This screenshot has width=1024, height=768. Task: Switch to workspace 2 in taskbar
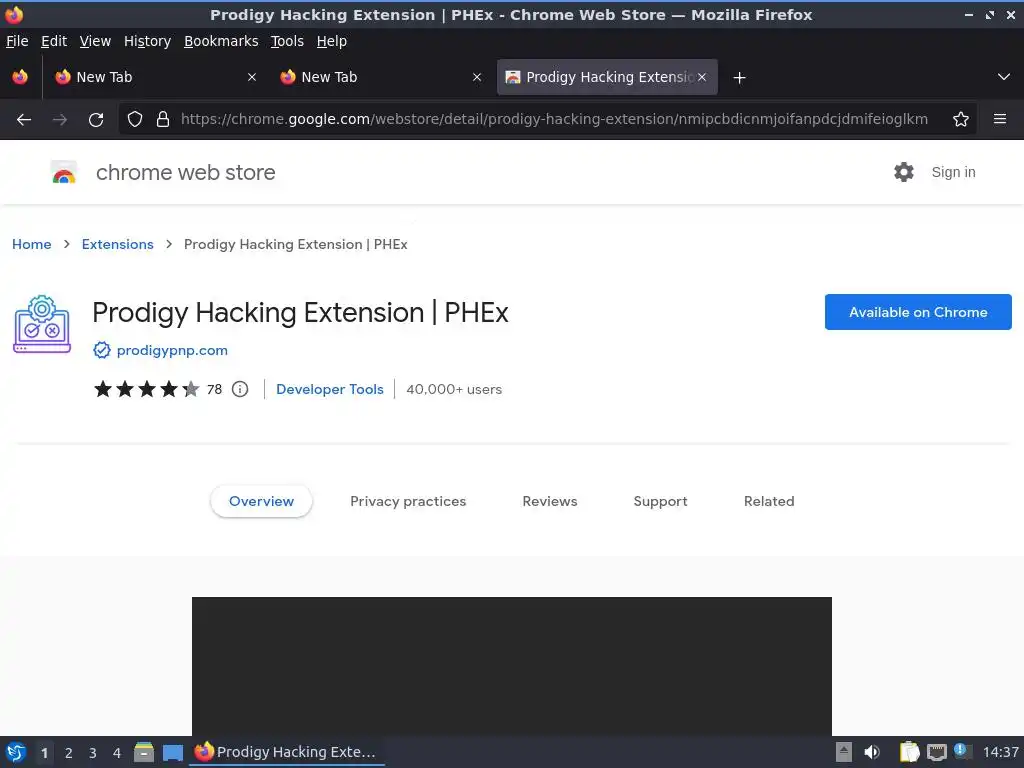(69, 753)
